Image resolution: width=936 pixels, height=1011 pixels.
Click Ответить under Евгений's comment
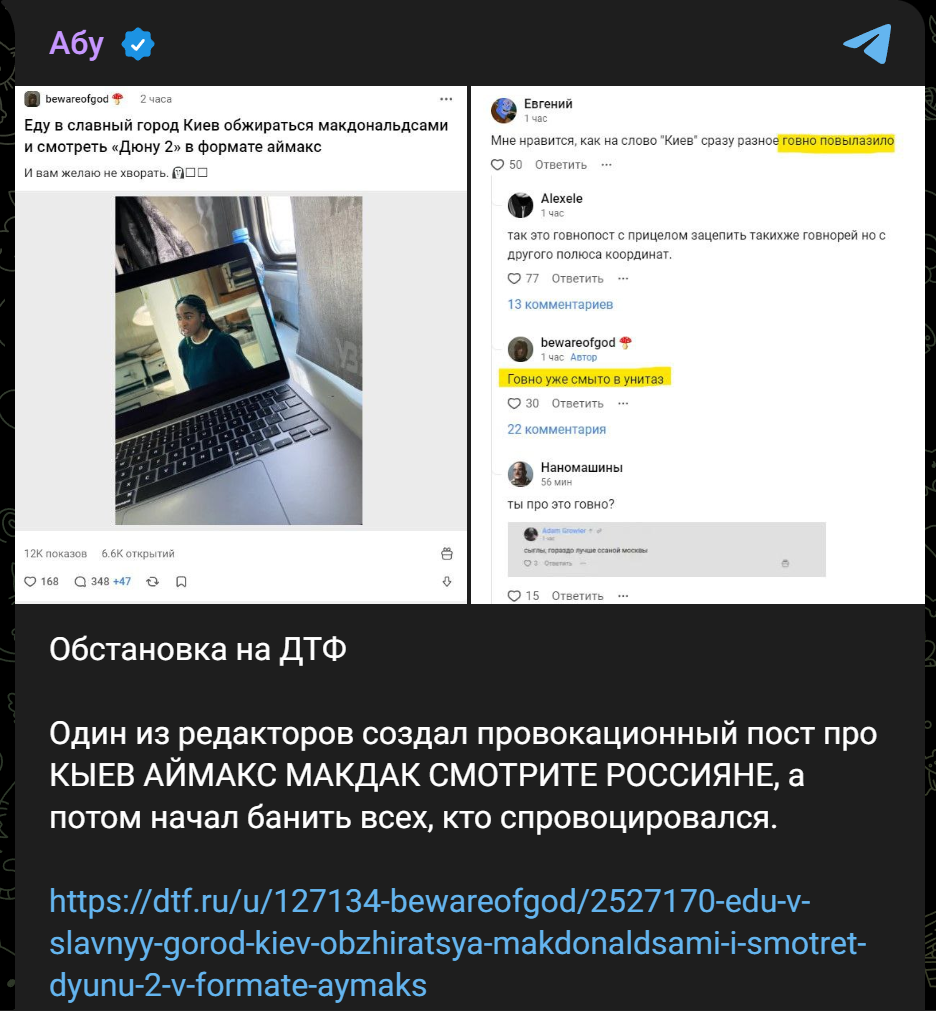coord(561,165)
